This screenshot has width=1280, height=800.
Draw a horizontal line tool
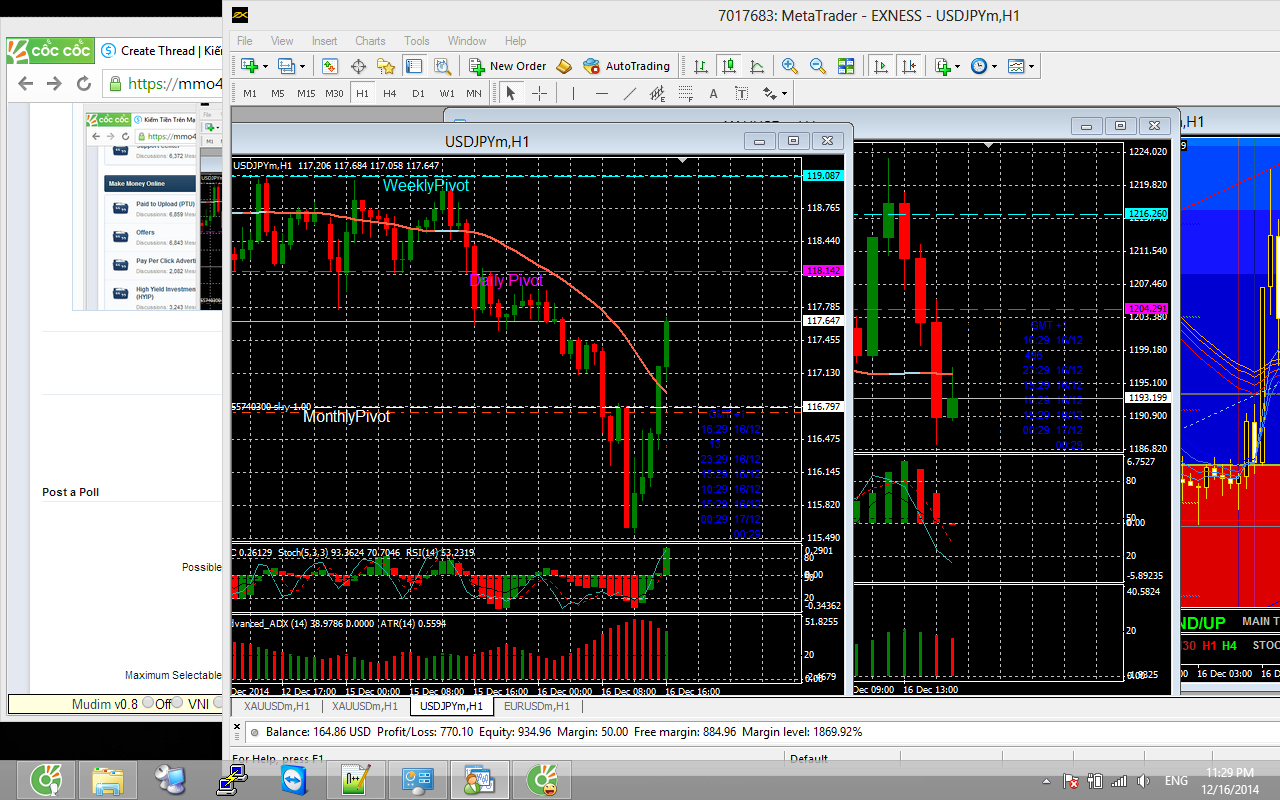point(601,93)
